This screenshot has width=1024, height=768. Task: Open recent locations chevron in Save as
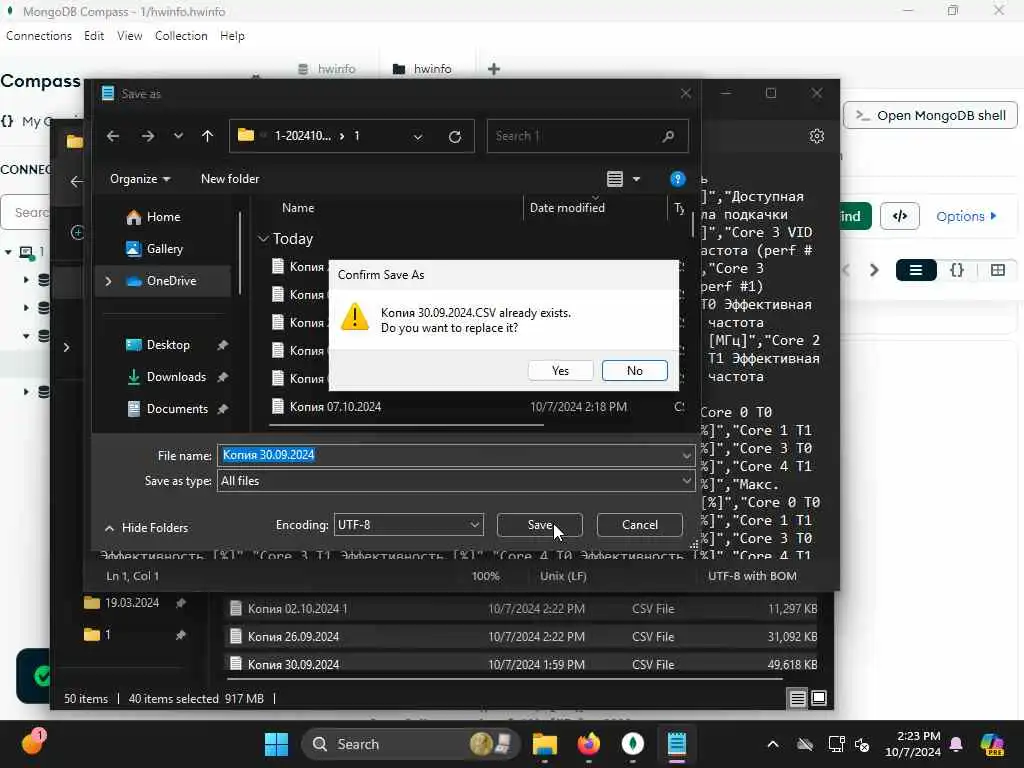click(178, 136)
